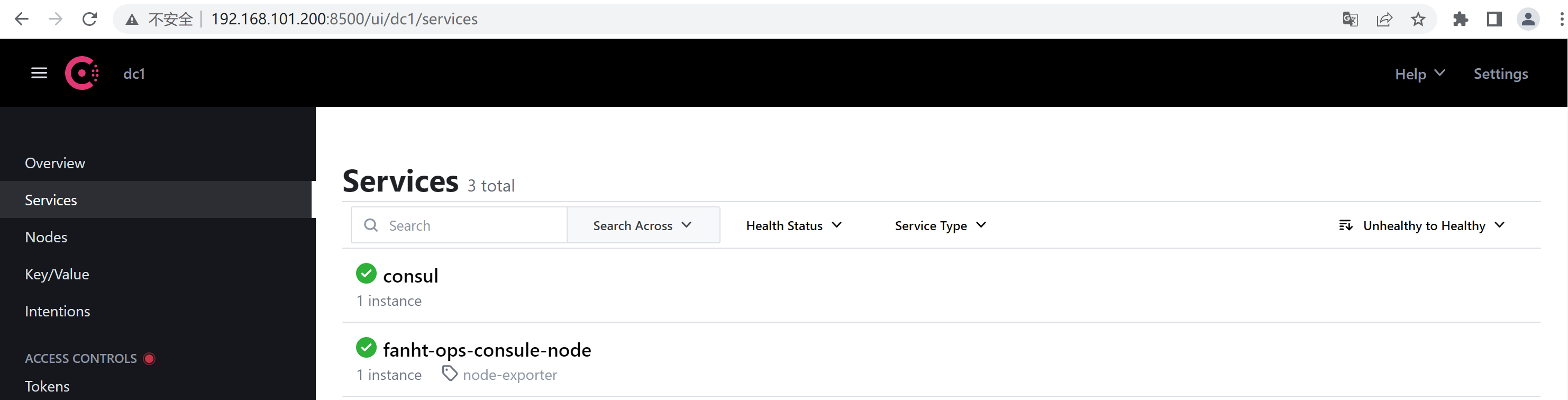The width and height of the screenshot is (1568, 400).
Task: Select the consul service health checkmark
Action: (x=366, y=274)
